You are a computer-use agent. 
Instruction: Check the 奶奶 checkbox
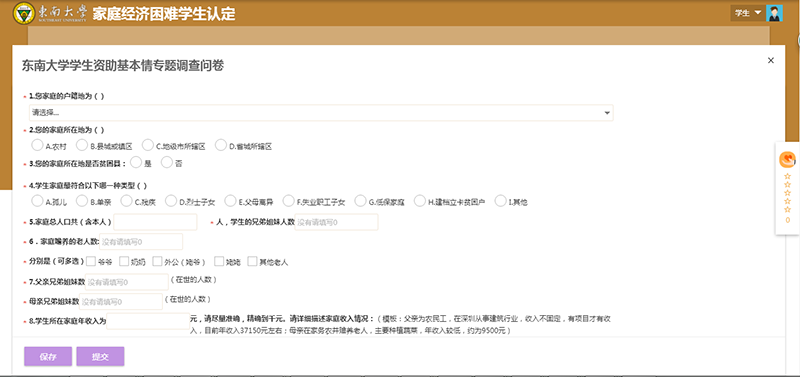[x=124, y=261]
